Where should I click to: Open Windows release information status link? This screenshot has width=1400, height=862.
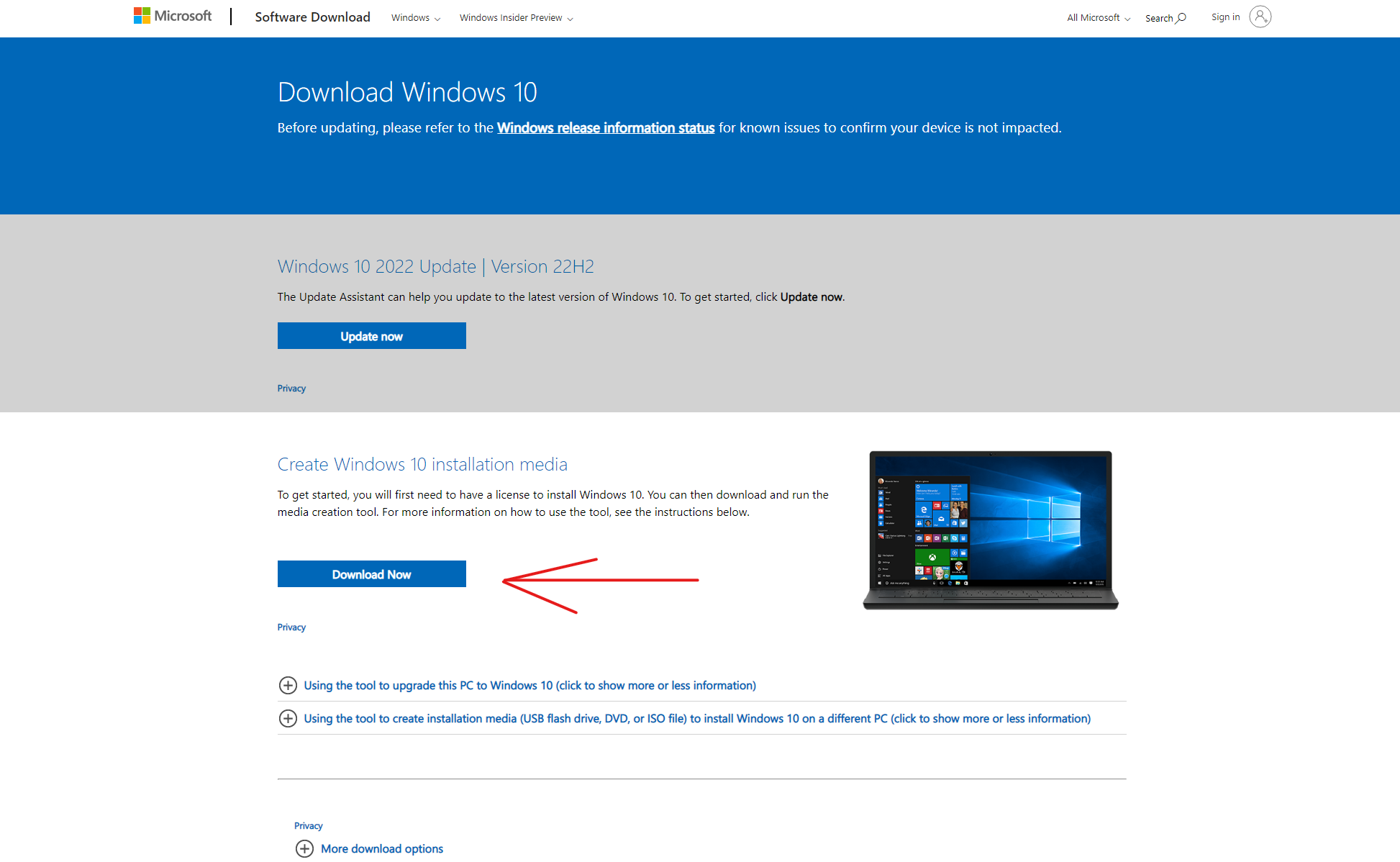tap(605, 127)
